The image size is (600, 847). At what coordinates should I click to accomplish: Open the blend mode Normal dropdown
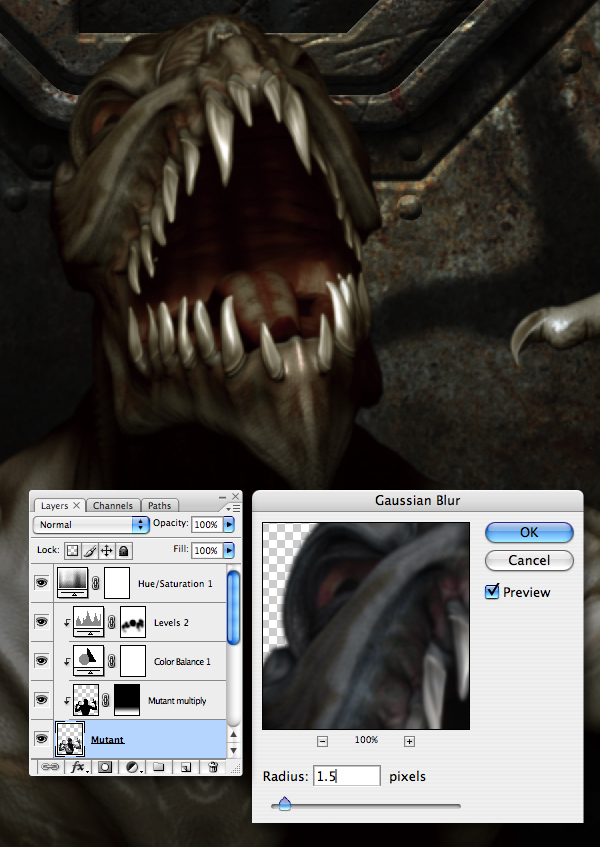click(x=91, y=525)
